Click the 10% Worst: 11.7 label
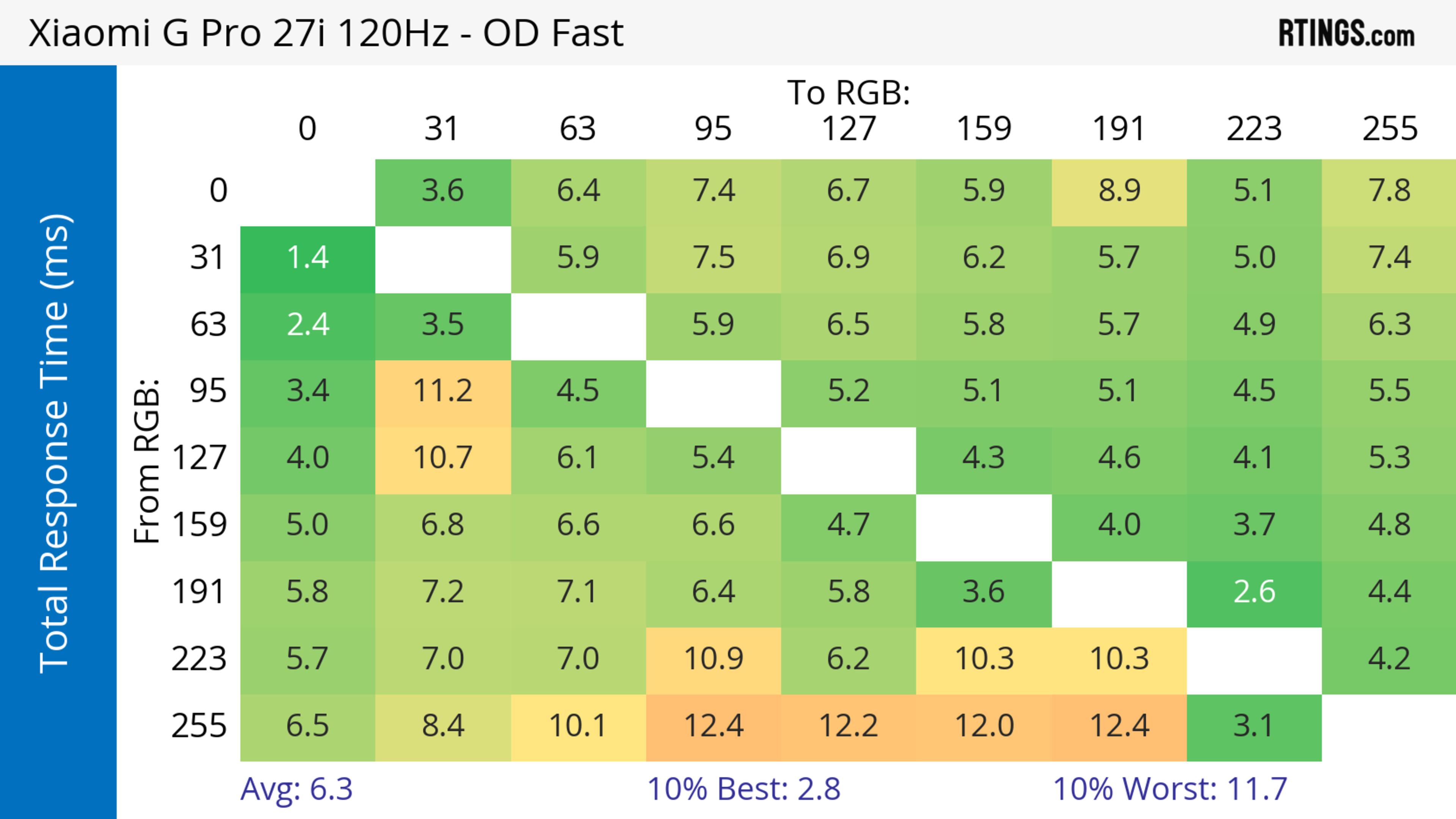Viewport: 1456px width, 819px height. (x=1170, y=789)
